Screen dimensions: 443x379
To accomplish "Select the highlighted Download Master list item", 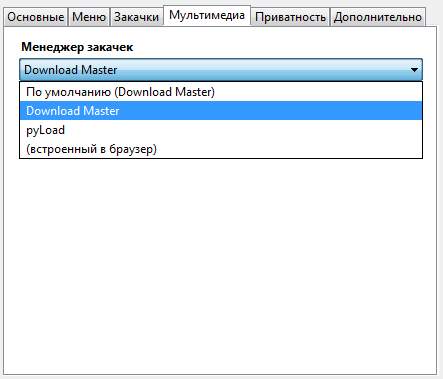I will pos(221,111).
